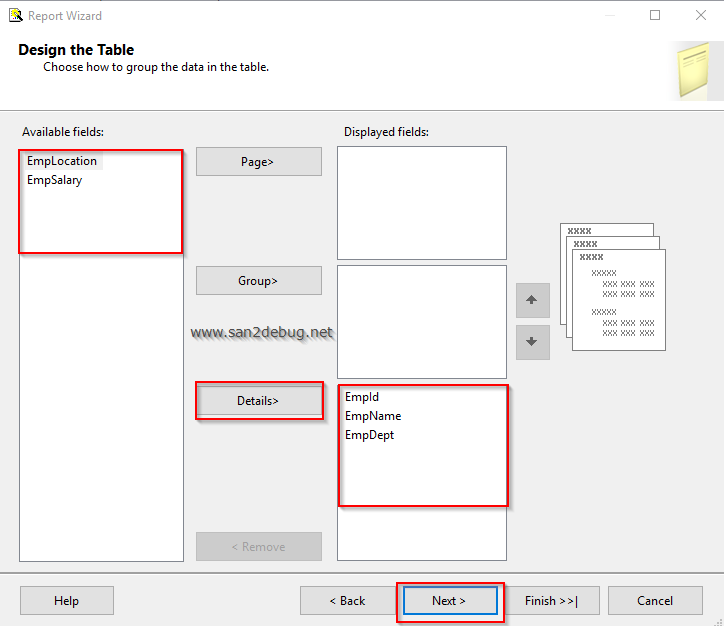Select EmpId in details list
The width and height of the screenshot is (724, 626).
(362, 397)
